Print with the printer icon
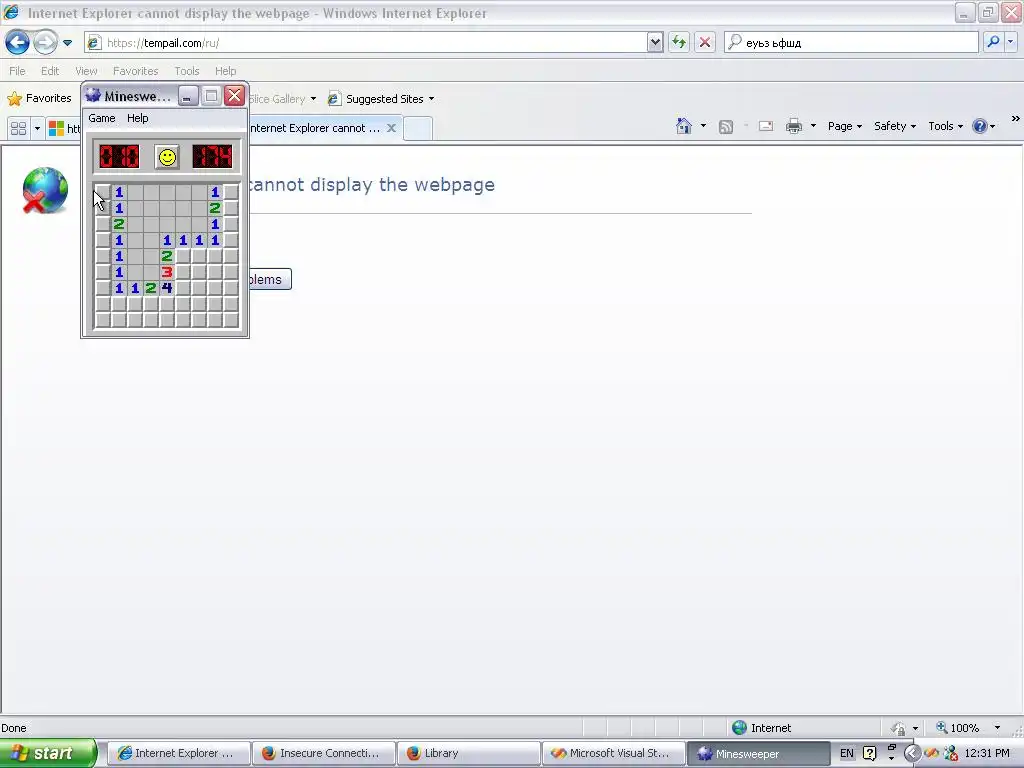The image size is (1024, 768). (x=793, y=126)
